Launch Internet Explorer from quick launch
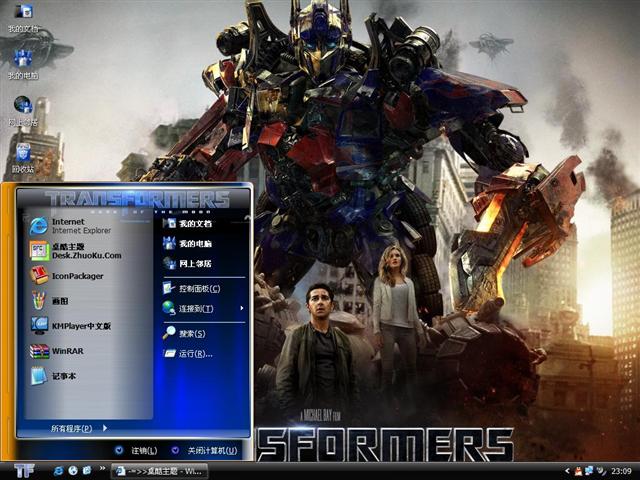The height and width of the screenshot is (480, 640). 58,471
